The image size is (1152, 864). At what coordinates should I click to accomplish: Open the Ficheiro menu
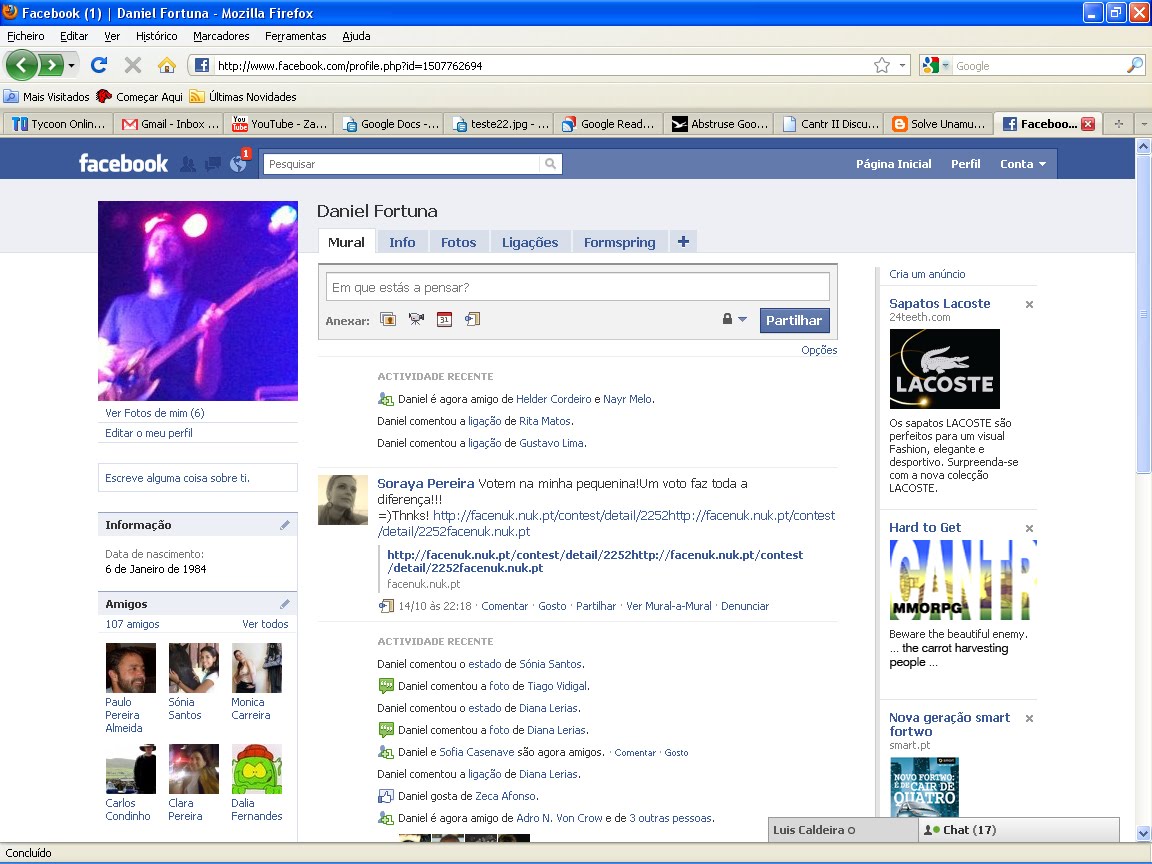pos(26,36)
